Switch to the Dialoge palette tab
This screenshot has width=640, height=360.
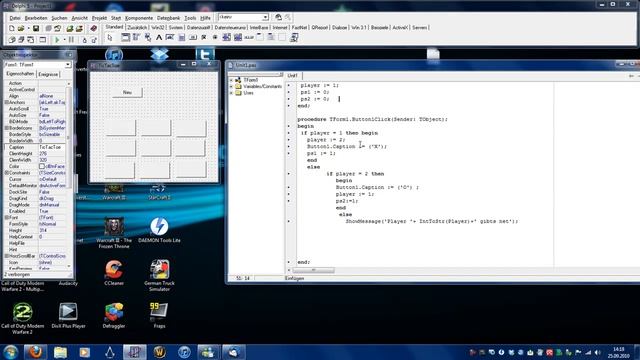pyautogui.click(x=339, y=28)
